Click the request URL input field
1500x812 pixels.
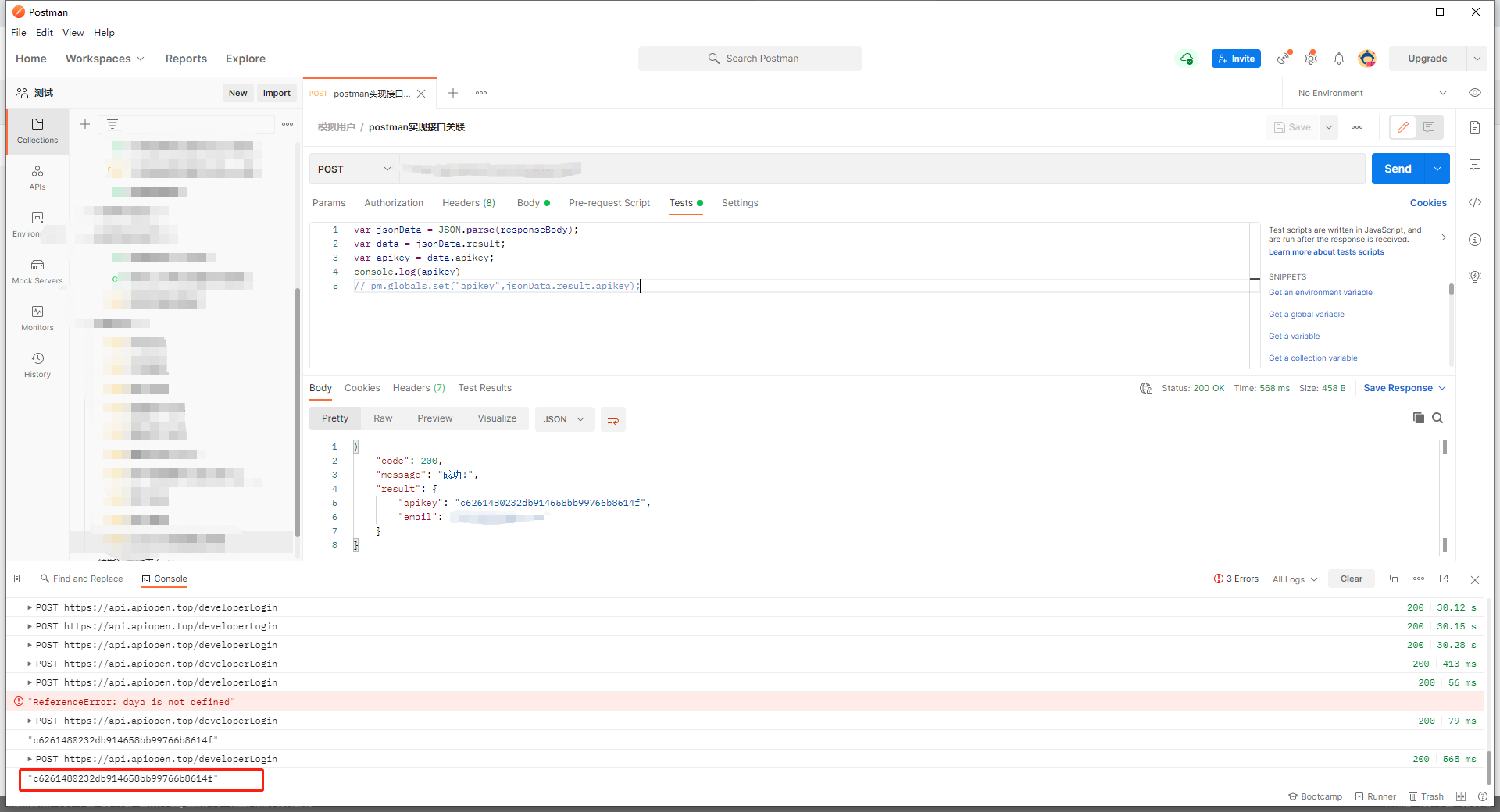[x=881, y=169]
